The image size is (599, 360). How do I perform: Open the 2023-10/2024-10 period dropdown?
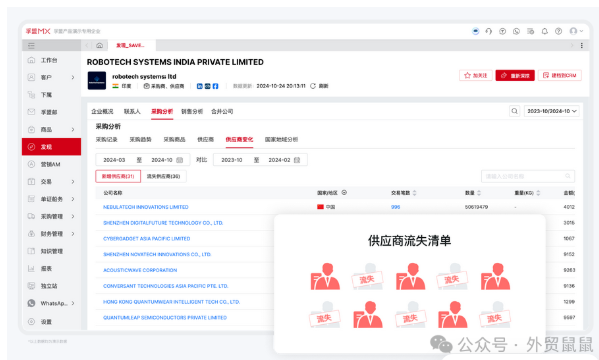click(x=552, y=111)
